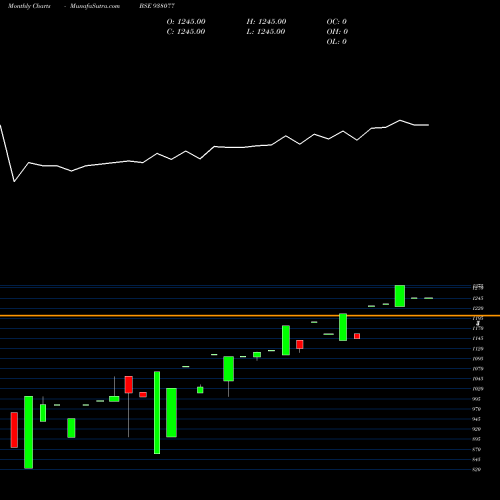This screenshot has height=500, width=500.
Task: Click the 895 price axis label
Action: tap(476, 439)
